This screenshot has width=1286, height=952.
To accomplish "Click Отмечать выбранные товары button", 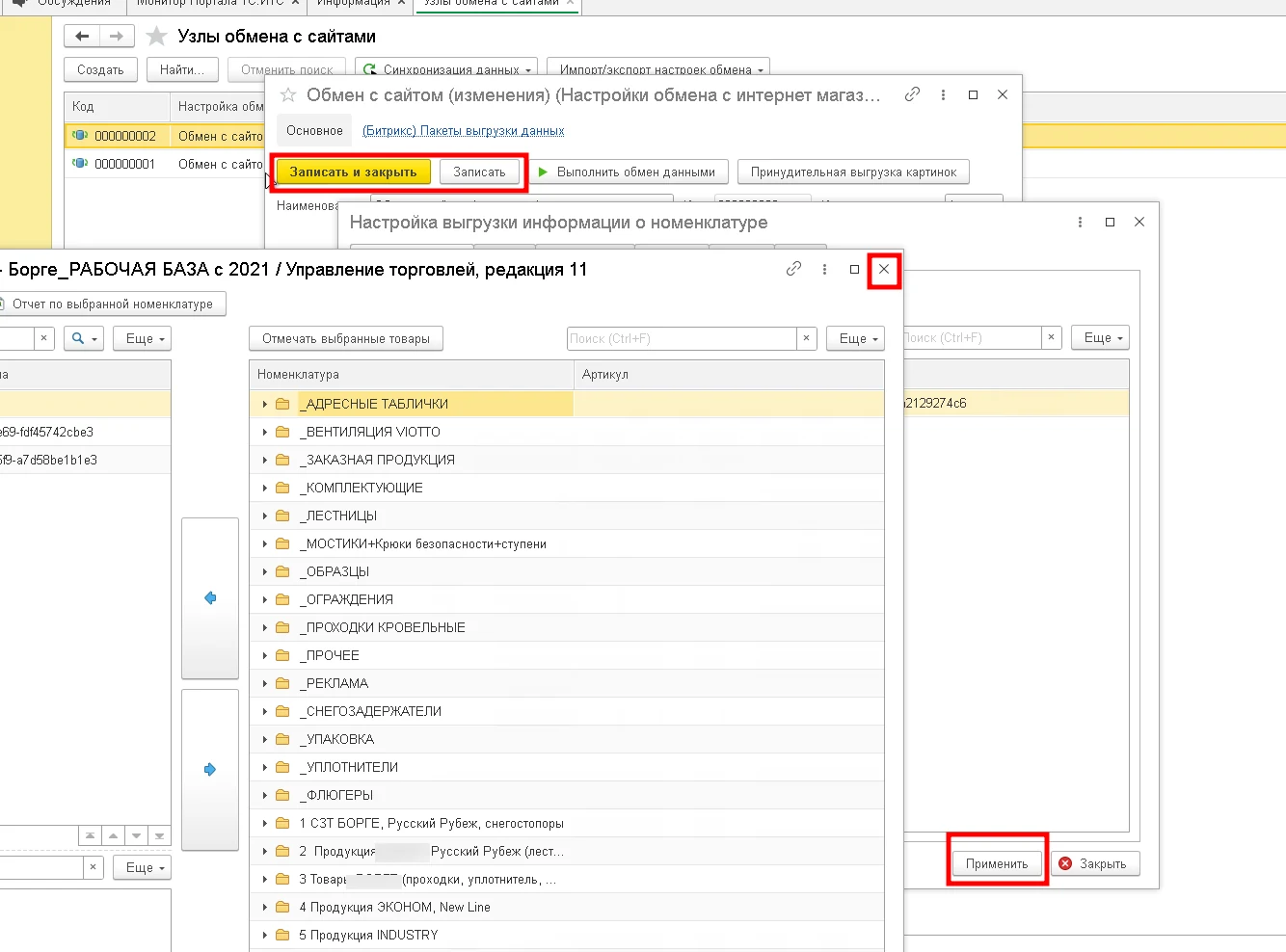I will (x=346, y=338).
